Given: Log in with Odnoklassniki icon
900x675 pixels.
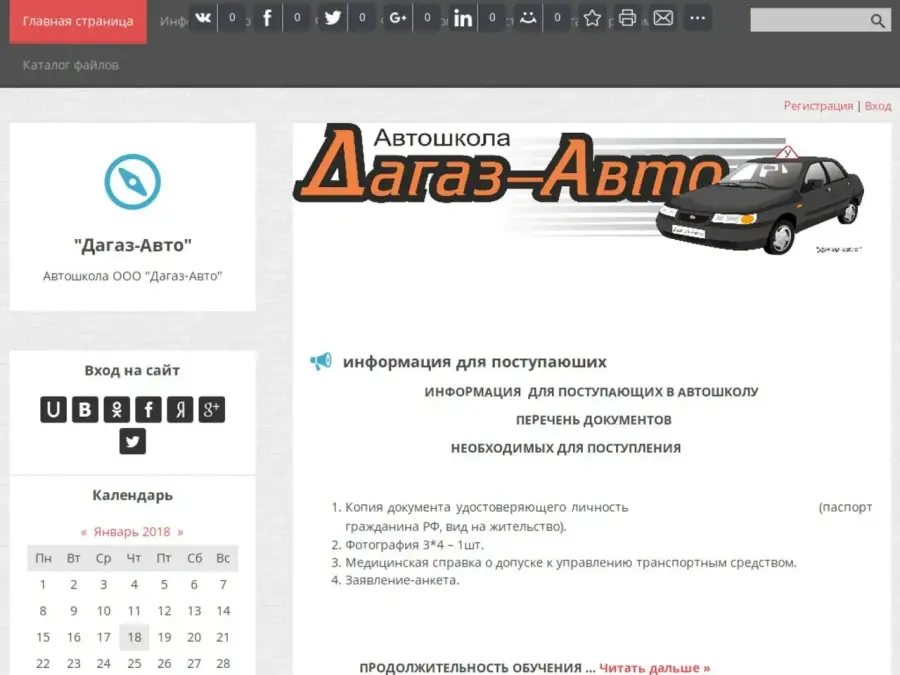Looking at the screenshot, I should point(117,409).
